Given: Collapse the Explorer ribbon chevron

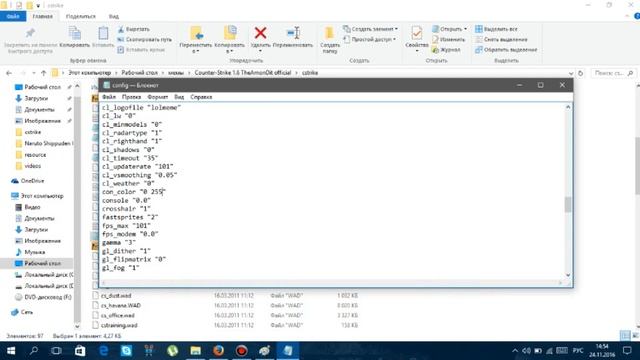Looking at the screenshot, I should [x=627, y=16].
